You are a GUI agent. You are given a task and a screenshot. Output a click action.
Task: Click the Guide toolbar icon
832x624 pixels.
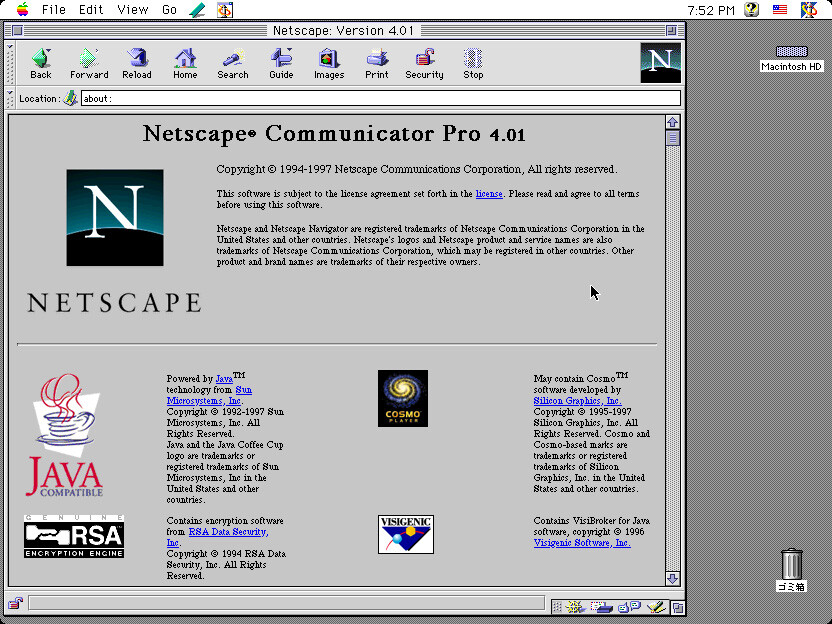281,63
